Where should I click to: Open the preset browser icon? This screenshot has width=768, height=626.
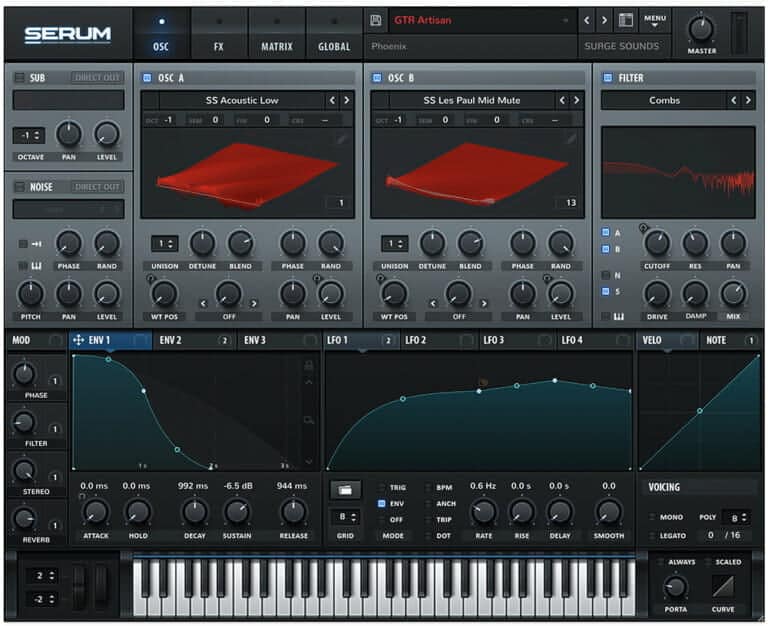(626, 20)
